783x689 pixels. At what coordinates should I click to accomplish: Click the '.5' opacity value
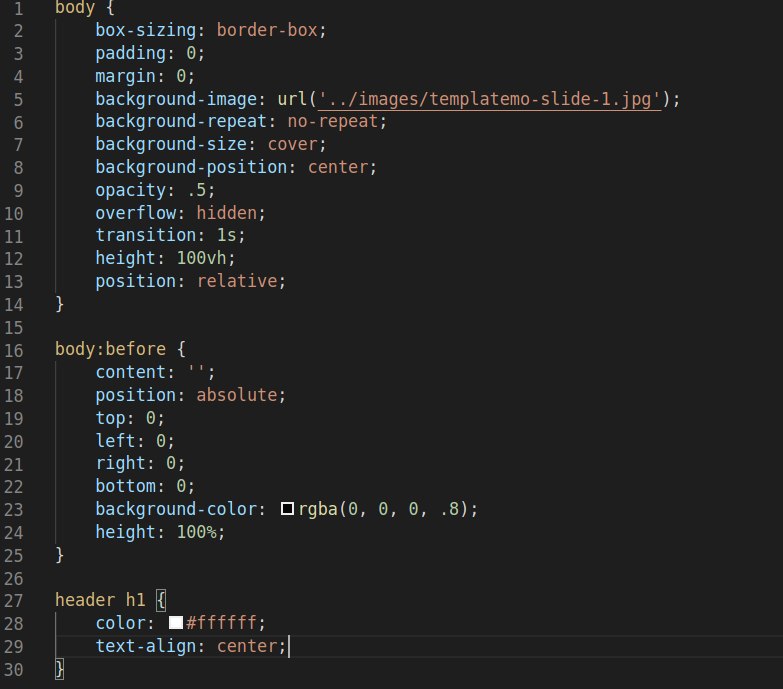pyautogui.click(x=196, y=190)
